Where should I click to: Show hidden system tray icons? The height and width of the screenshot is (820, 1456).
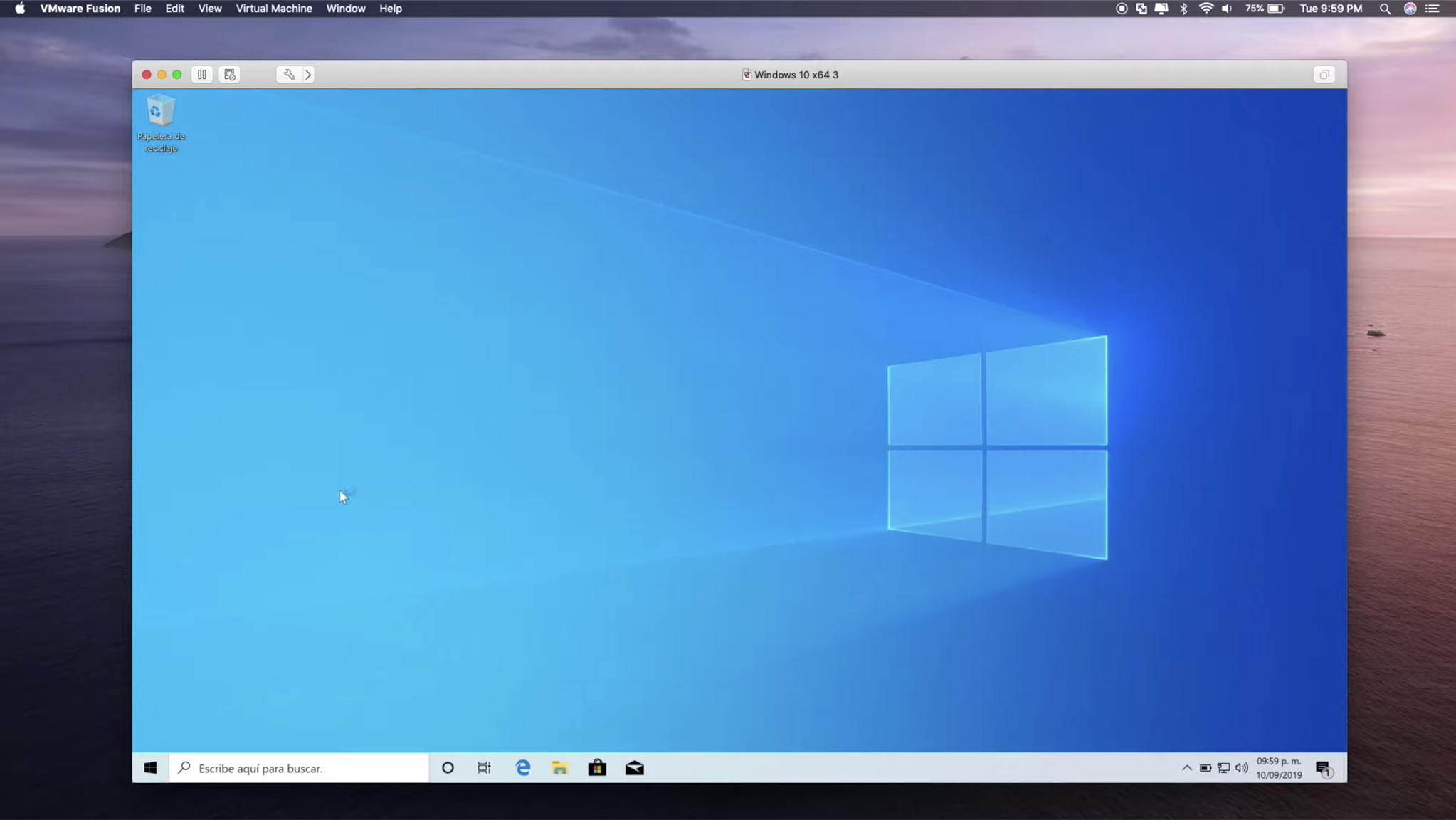pos(1186,768)
